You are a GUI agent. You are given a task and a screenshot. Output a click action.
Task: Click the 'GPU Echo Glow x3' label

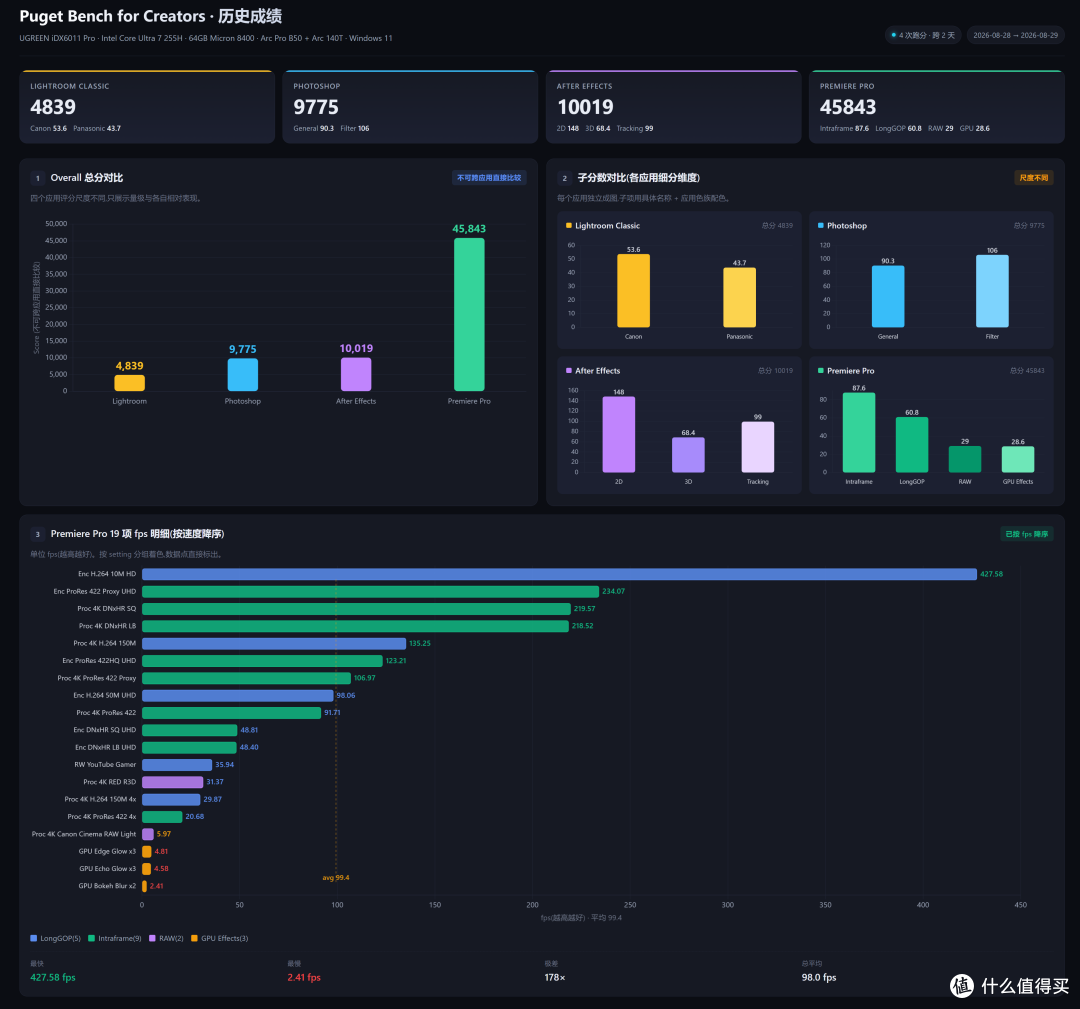107,868
